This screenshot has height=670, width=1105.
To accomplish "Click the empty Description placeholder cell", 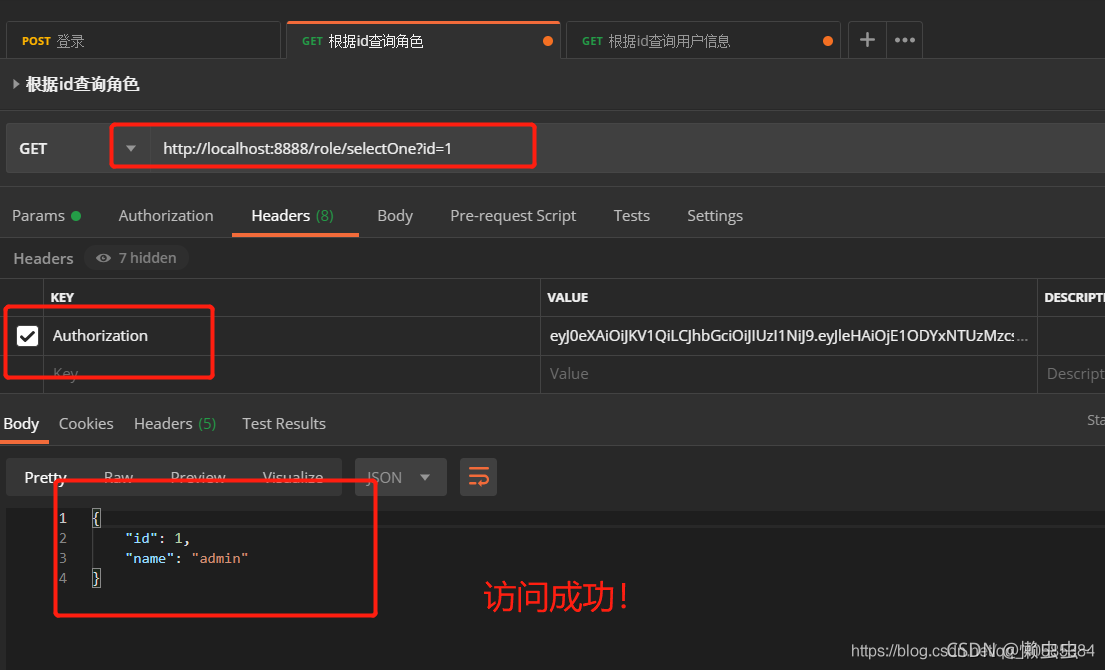I will coord(1071,374).
